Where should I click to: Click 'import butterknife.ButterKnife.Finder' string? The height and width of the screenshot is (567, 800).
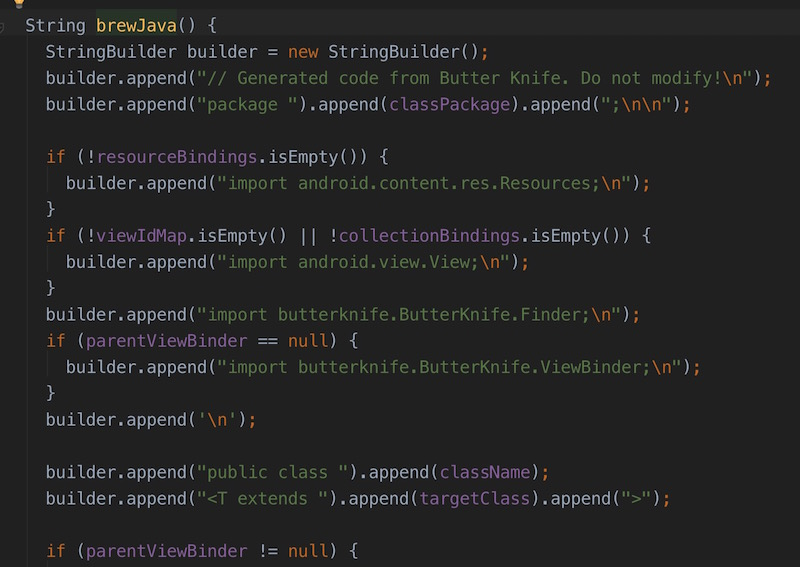(409, 314)
